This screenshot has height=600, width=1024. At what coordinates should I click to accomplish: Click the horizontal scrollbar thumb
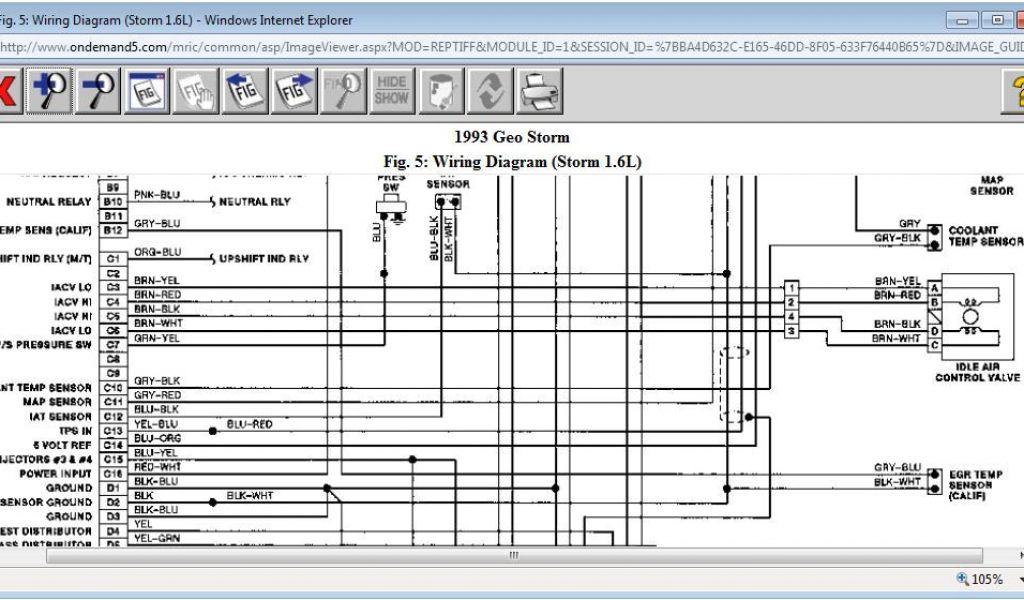click(x=513, y=555)
